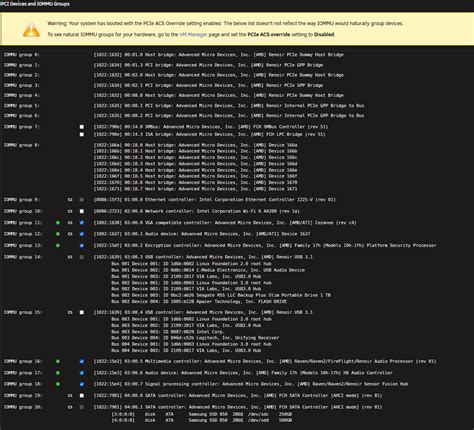Click the reset-capable icon on IOMMU group 11
Screen dimensions: 474x430
(70, 223)
